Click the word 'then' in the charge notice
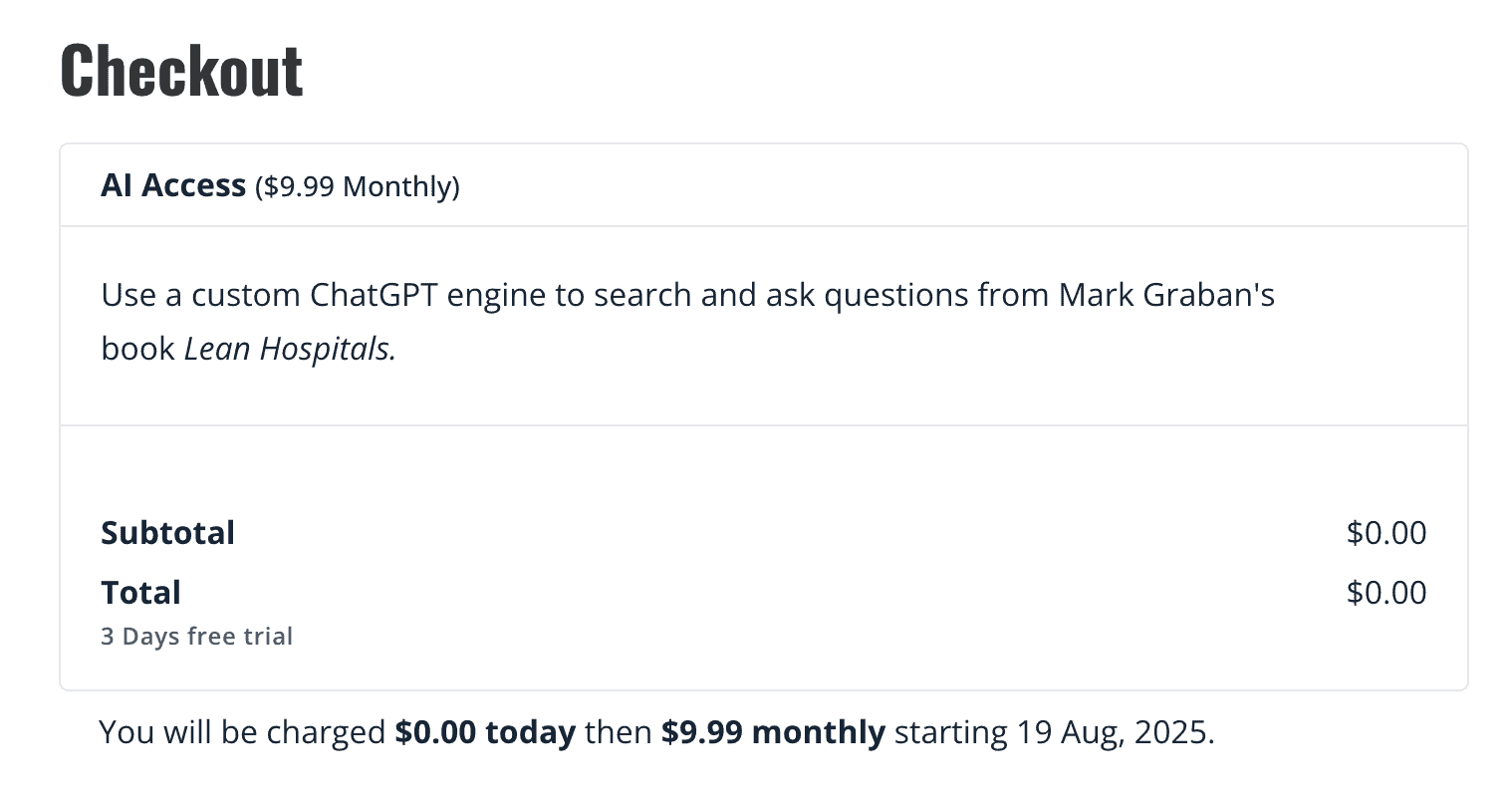The height and width of the screenshot is (805, 1512). pos(619,733)
